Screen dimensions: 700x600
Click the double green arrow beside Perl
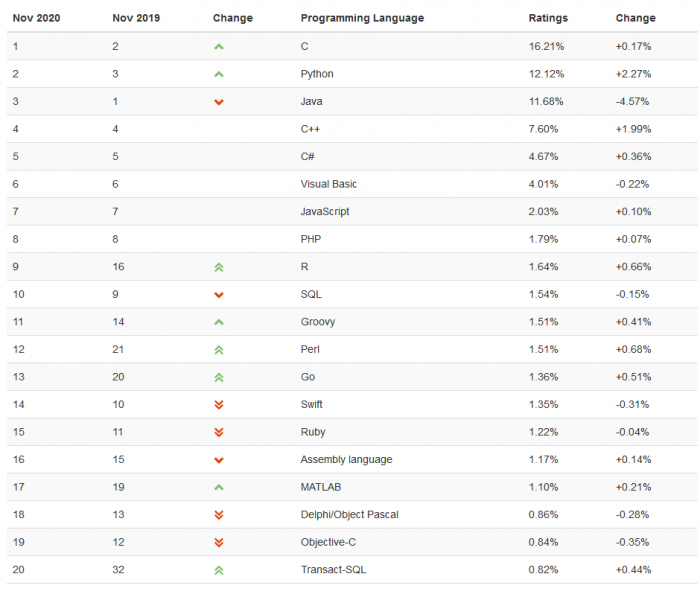click(218, 350)
